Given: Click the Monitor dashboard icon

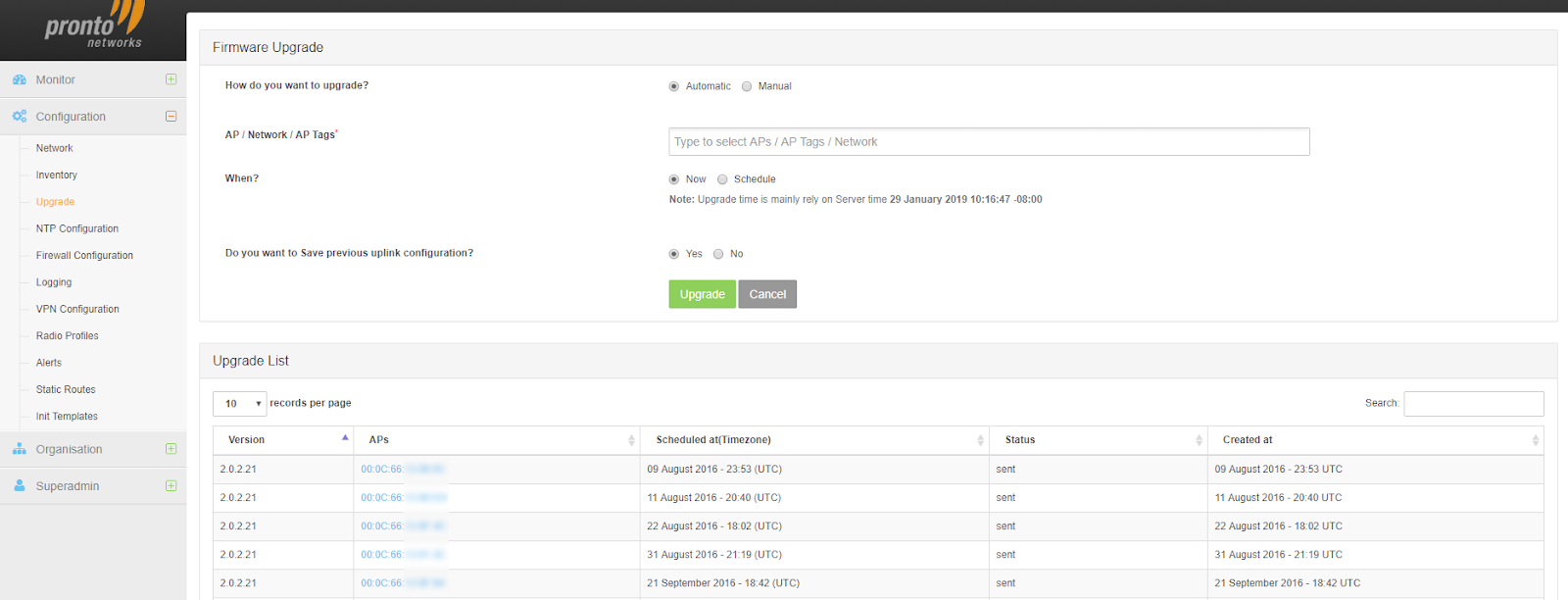Looking at the screenshot, I should click(20, 79).
